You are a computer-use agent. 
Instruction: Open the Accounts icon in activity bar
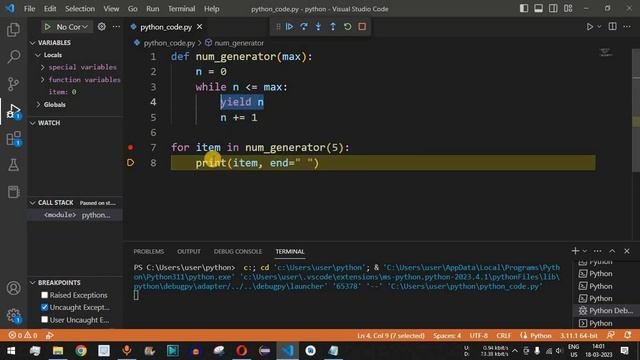[13, 288]
